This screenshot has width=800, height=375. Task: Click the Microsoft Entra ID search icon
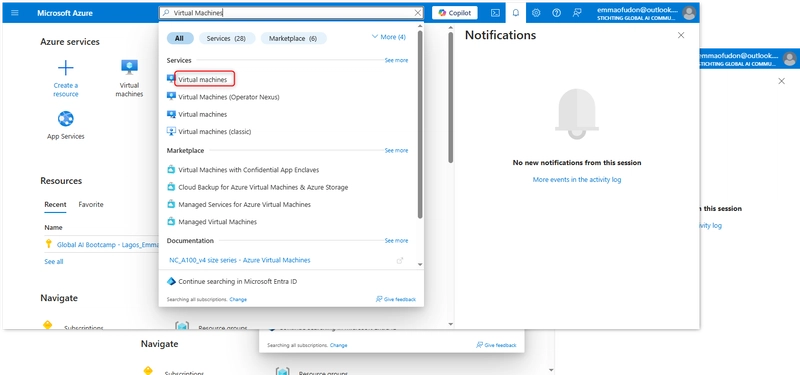click(x=171, y=281)
